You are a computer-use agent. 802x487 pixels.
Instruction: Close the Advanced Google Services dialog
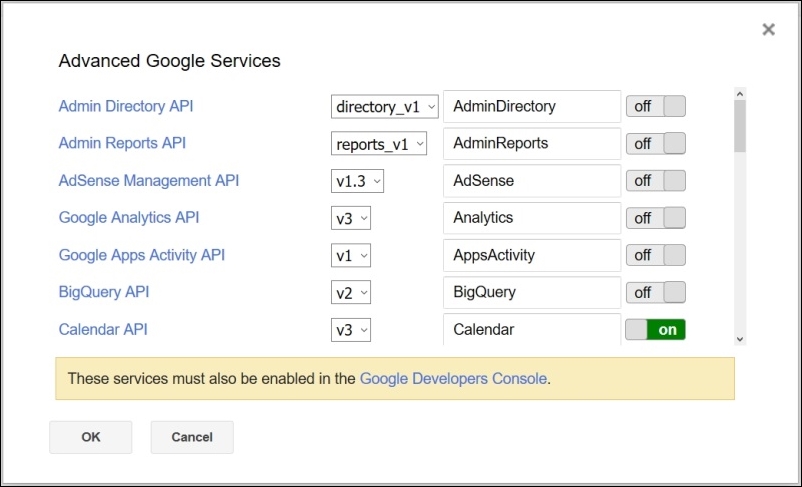point(768,29)
